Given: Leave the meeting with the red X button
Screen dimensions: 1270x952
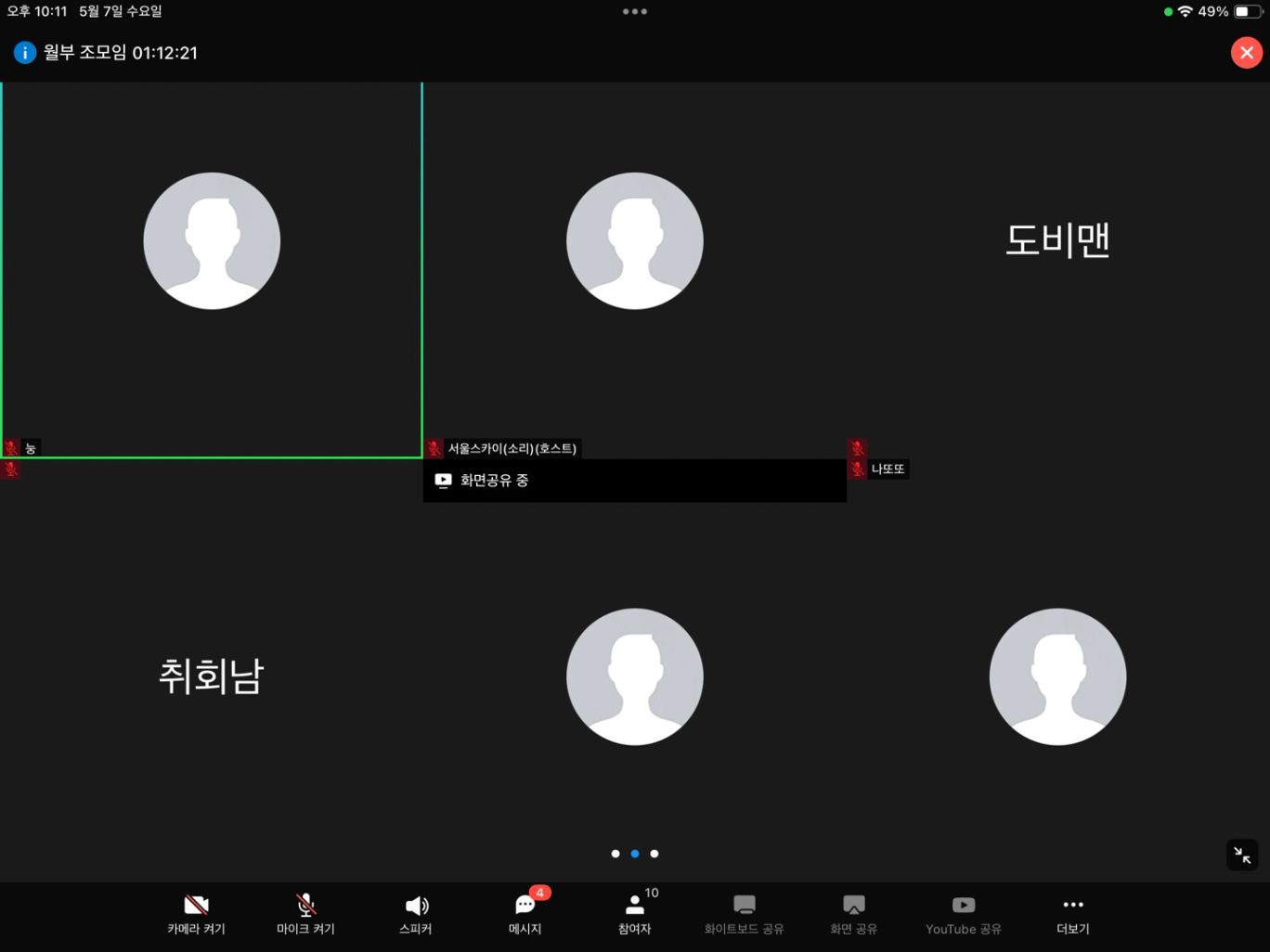Looking at the screenshot, I should pyautogui.click(x=1246, y=53).
